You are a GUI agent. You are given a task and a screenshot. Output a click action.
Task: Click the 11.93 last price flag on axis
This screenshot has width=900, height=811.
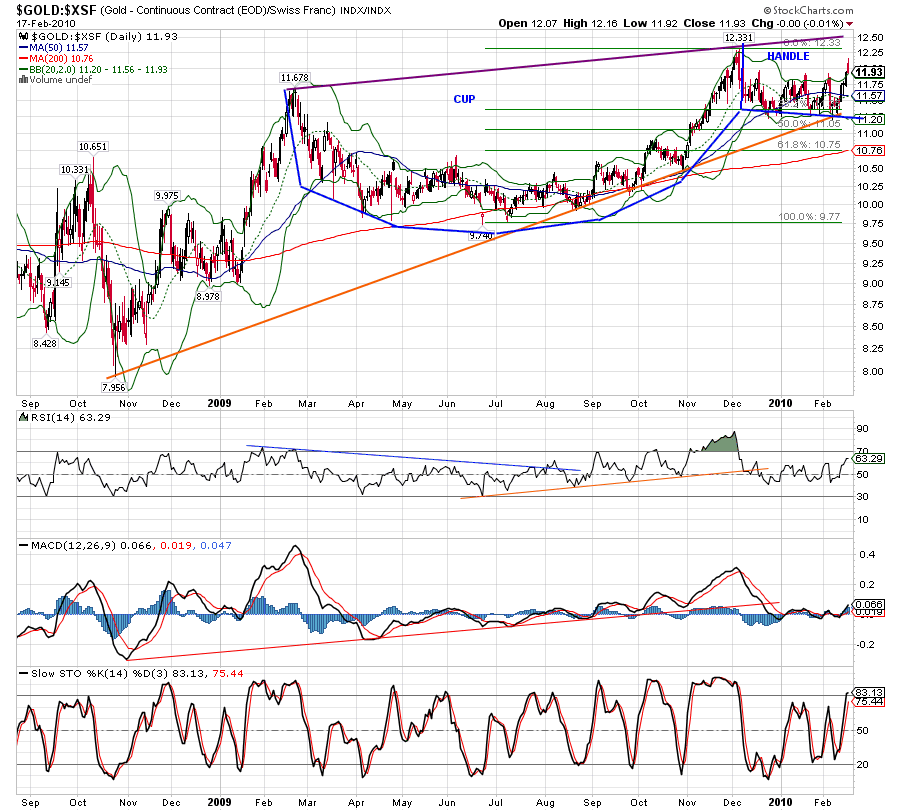(868, 72)
